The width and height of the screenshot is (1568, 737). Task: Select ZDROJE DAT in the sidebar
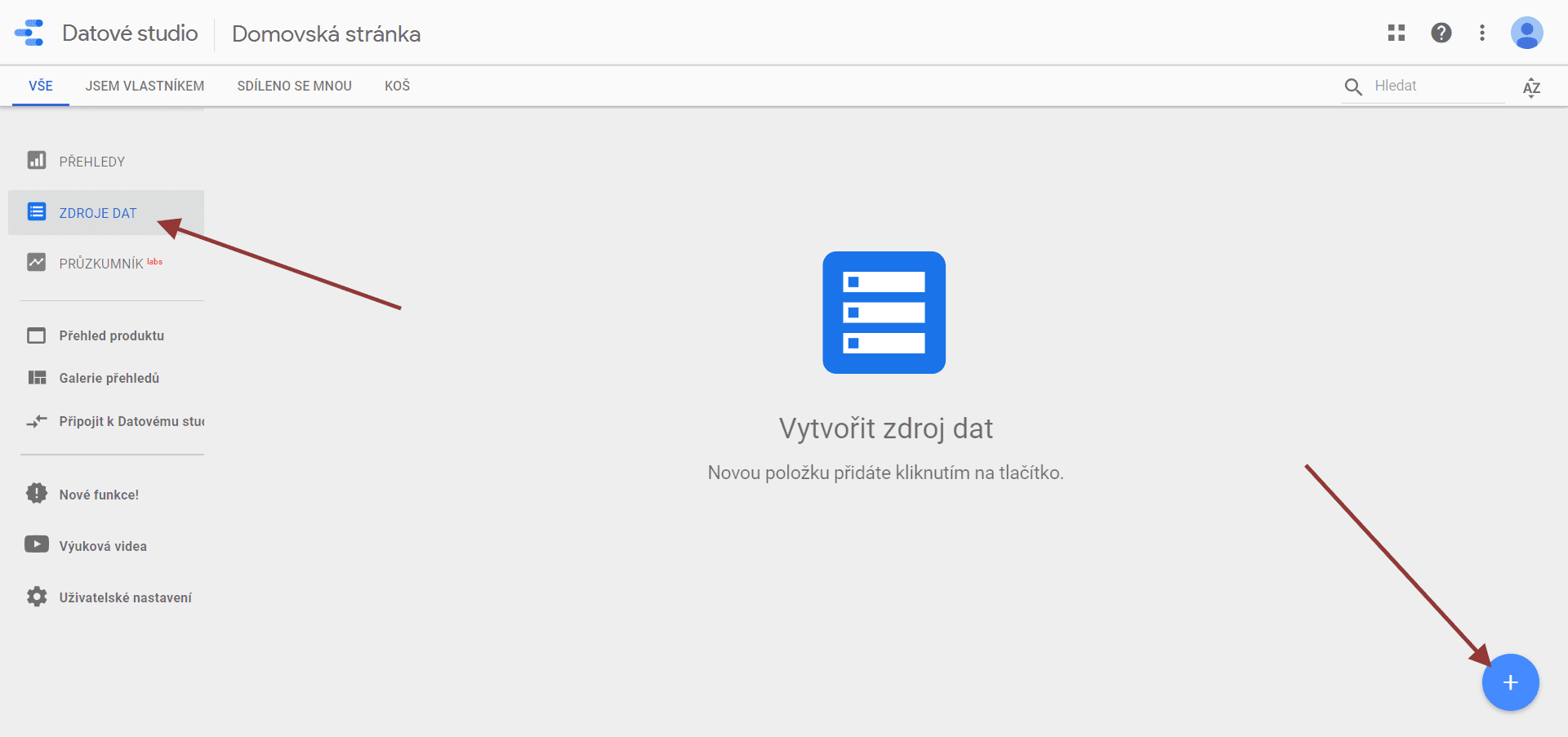tap(97, 213)
